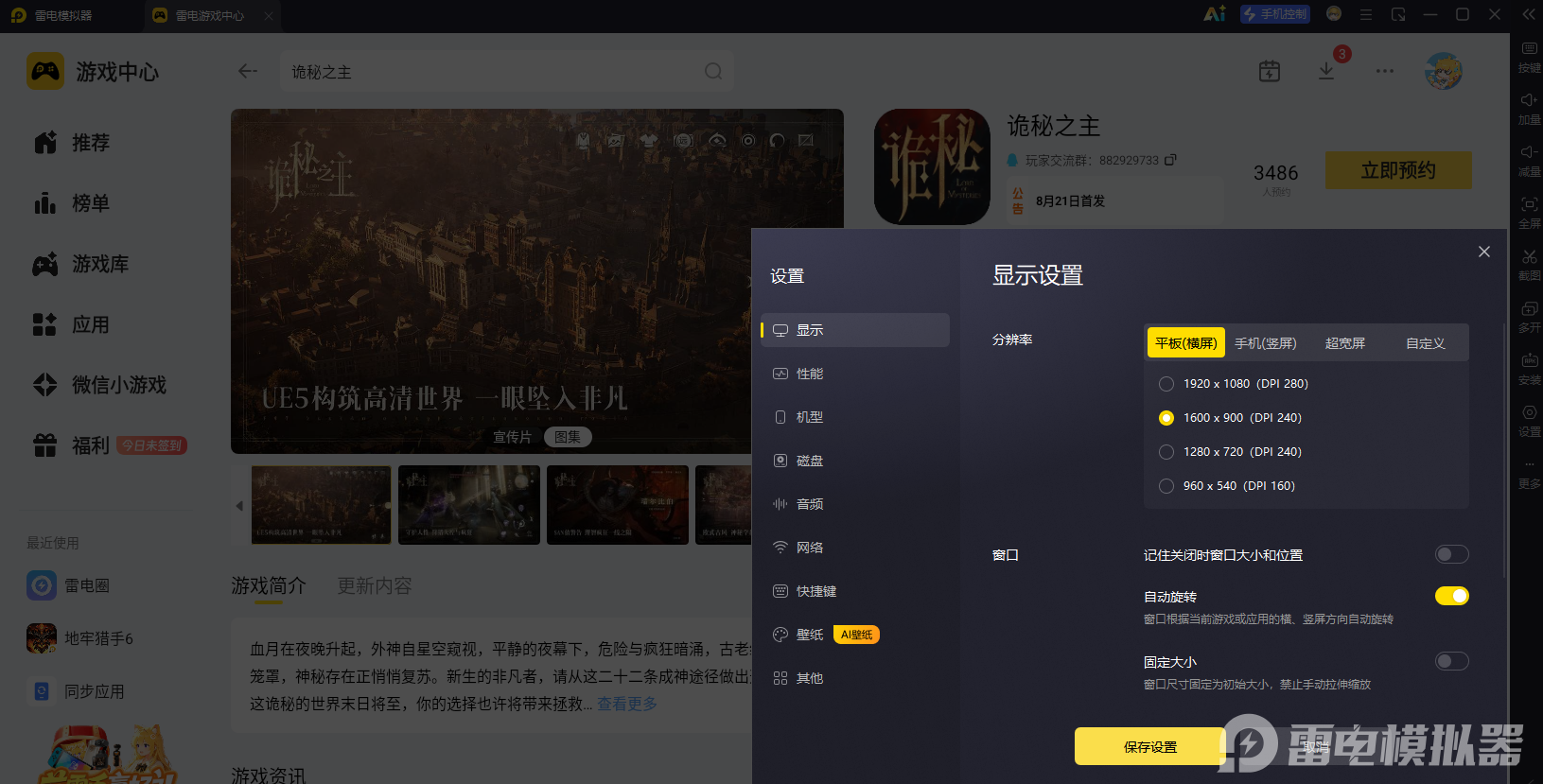Enable the 固定大小 fixed size switch

click(1451, 661)
